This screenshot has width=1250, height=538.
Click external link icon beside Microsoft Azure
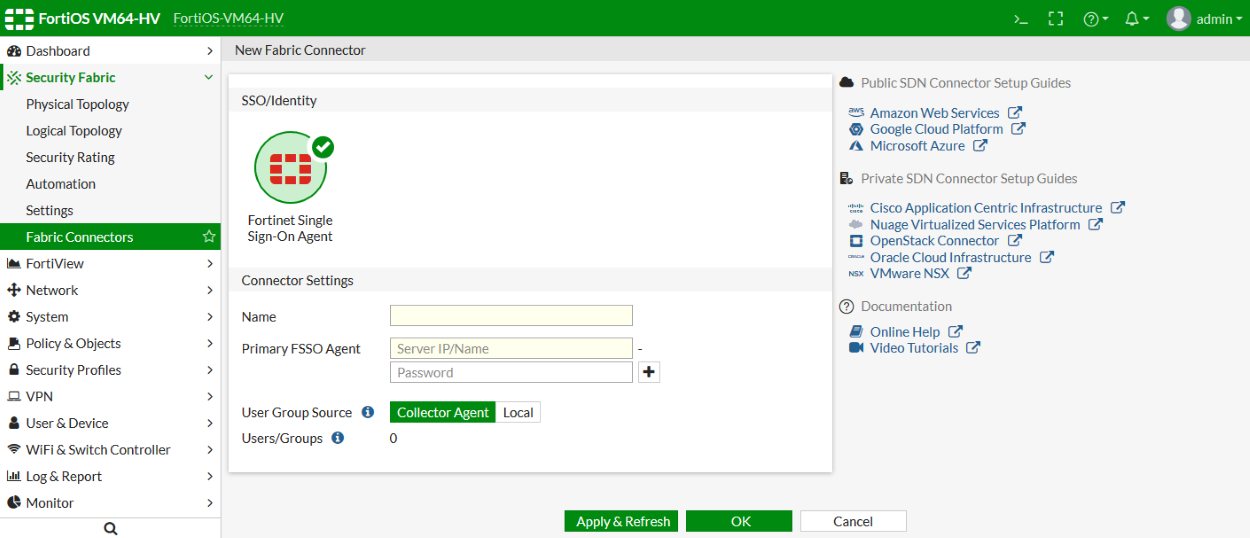pos(981,145)
